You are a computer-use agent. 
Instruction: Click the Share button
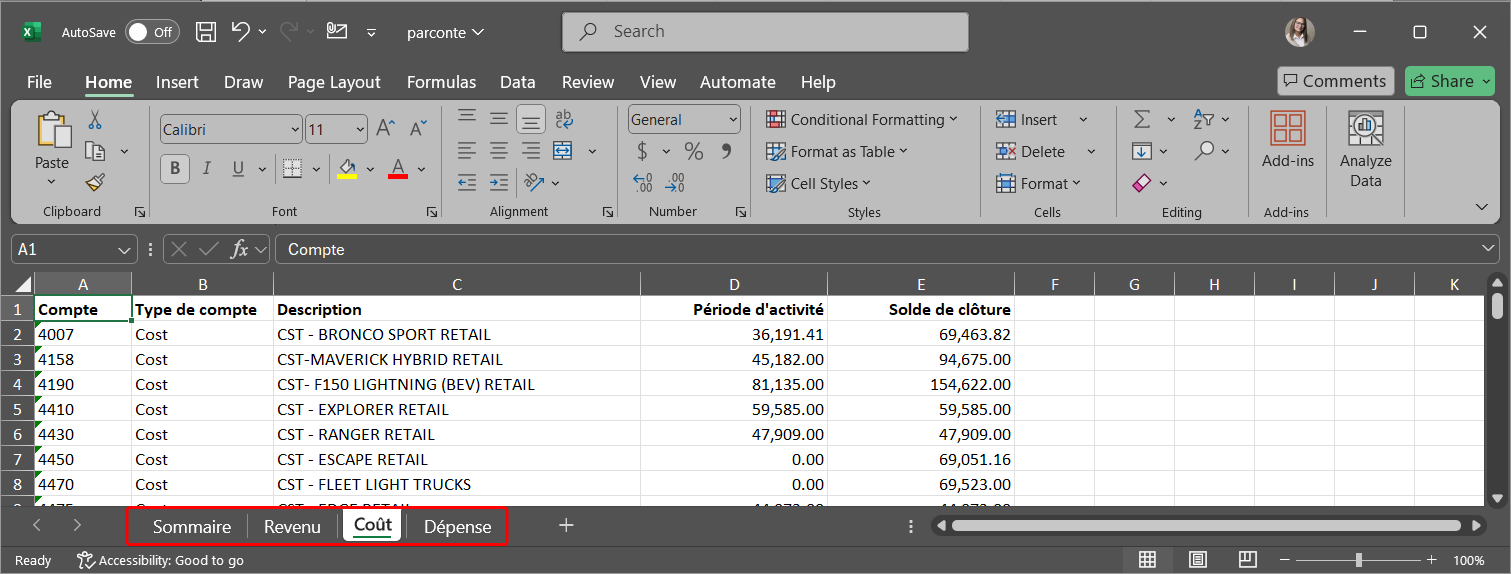click(x=1449, y=81)
